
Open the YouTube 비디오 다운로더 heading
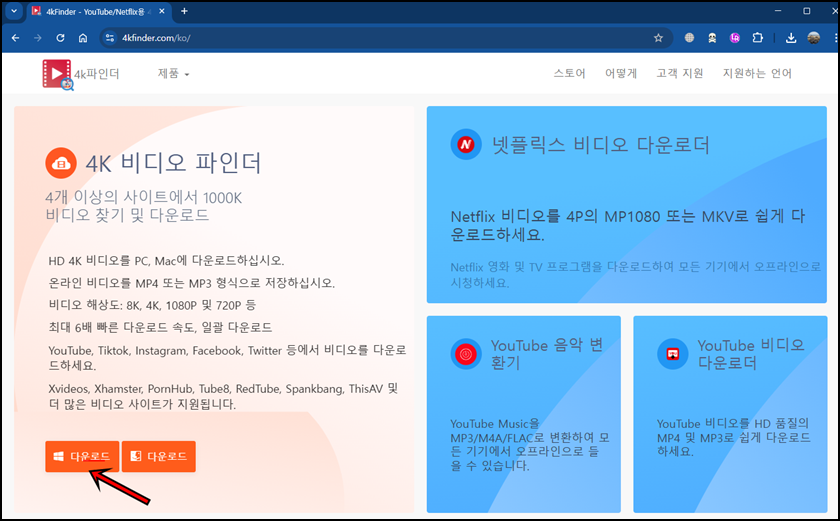[751, 354]
